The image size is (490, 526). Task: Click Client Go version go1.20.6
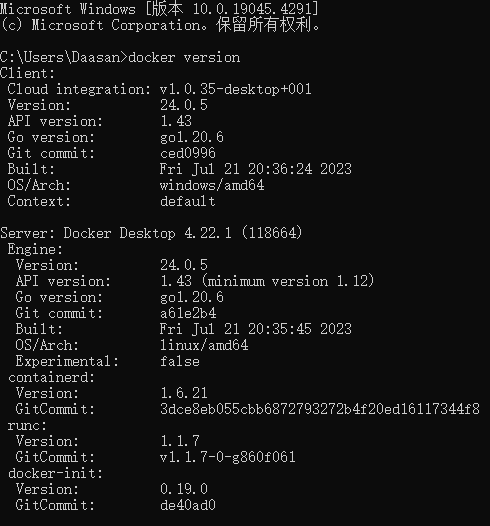coord(192,137)
